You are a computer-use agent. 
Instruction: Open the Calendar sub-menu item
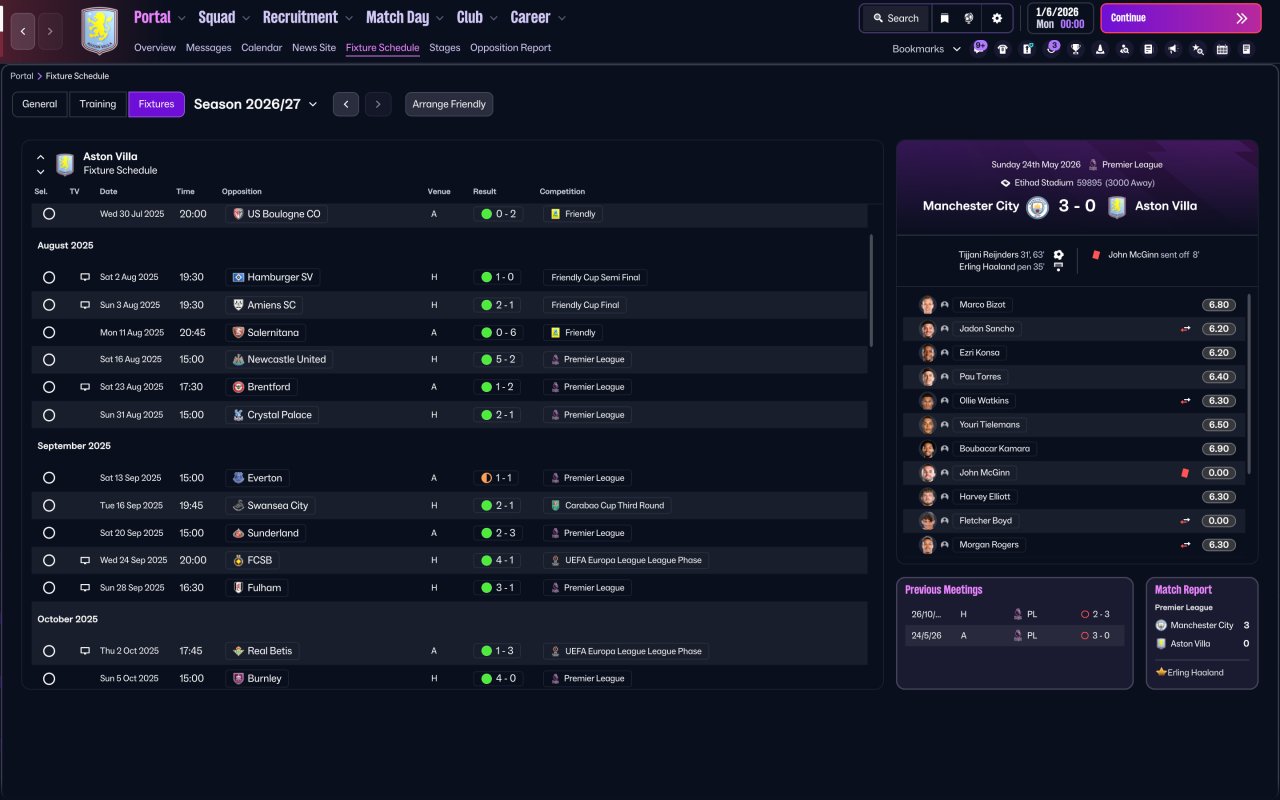261,48
